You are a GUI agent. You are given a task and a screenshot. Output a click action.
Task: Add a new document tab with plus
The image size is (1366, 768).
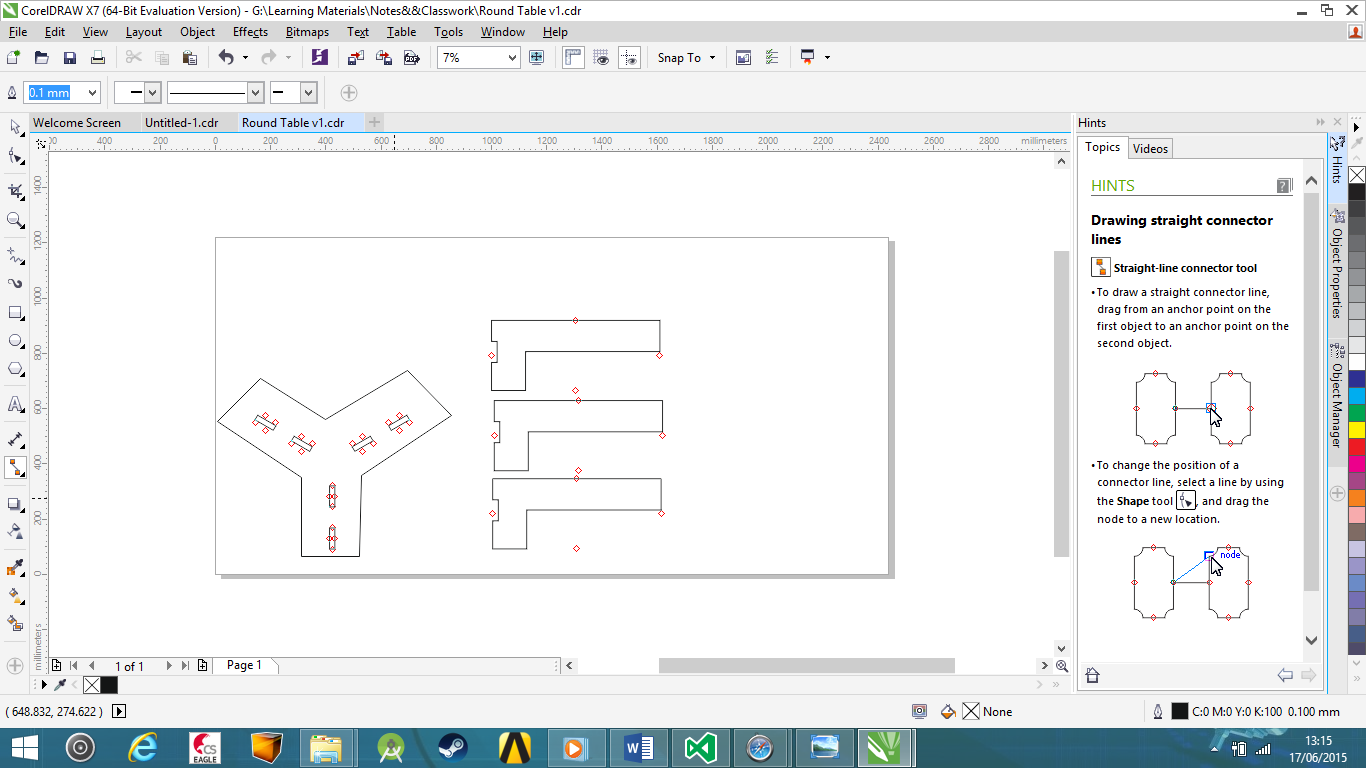(374, 122)
